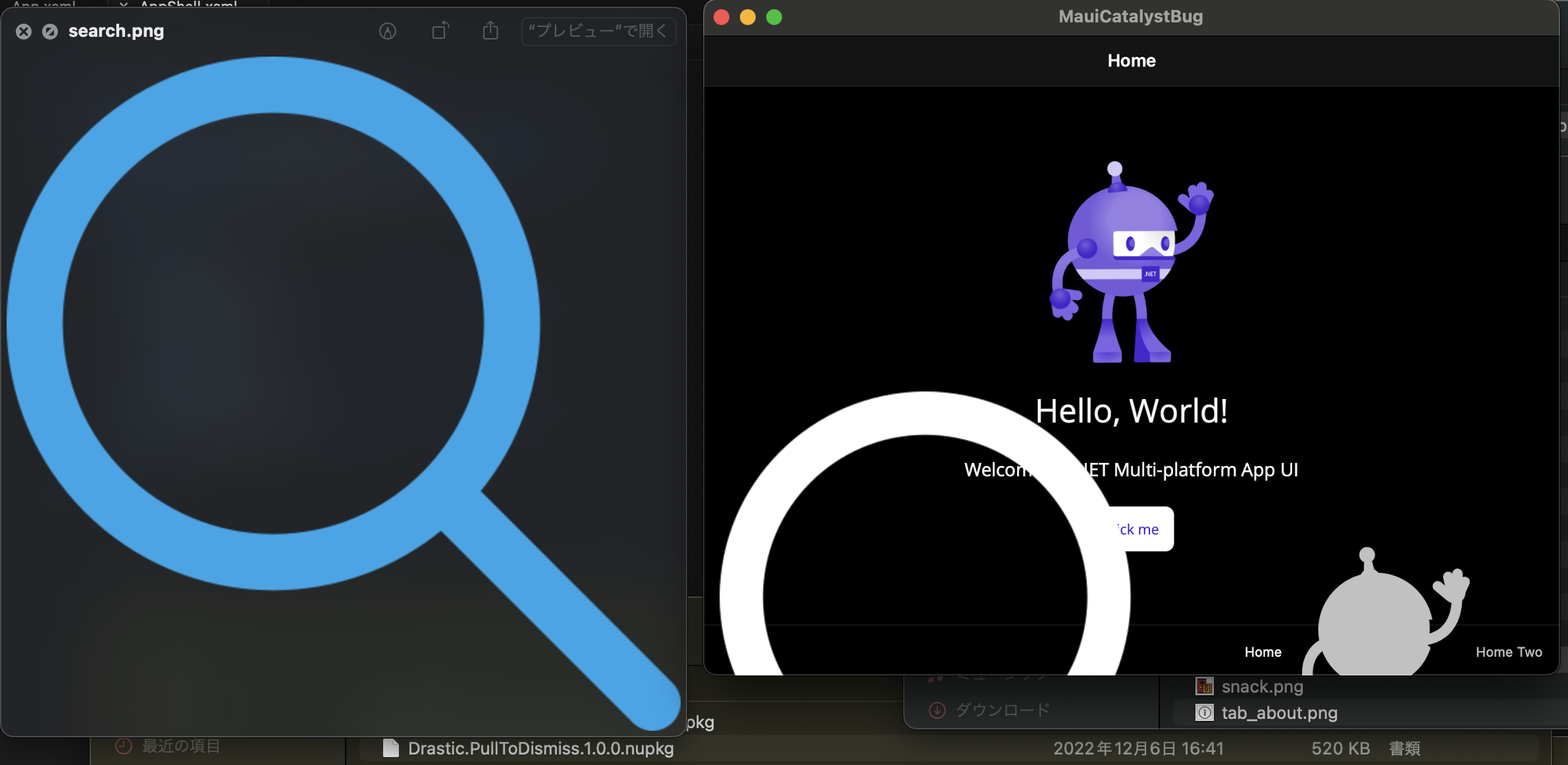This screenshot has width=1568, height=765.
Task: Click the info icon beside tab_about.png
Action: click(1203, 713)
